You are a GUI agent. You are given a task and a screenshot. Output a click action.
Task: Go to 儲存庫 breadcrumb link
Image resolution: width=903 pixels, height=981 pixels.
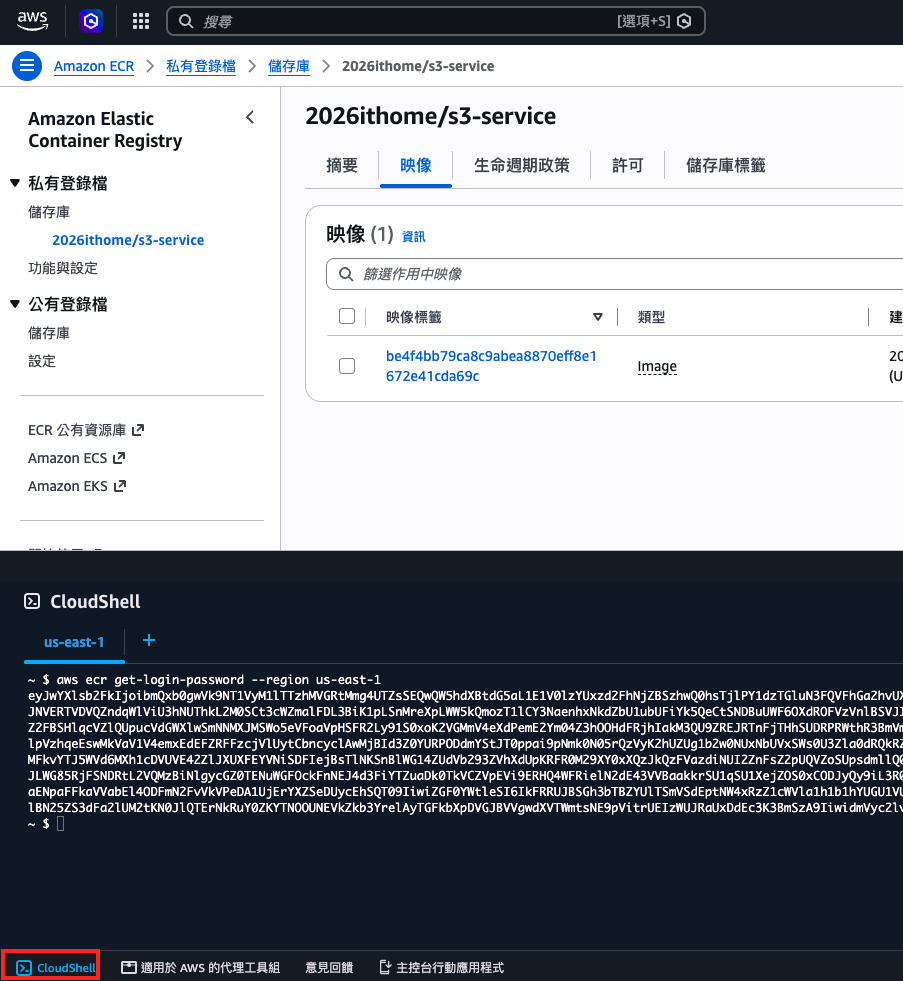coord(288,66)
